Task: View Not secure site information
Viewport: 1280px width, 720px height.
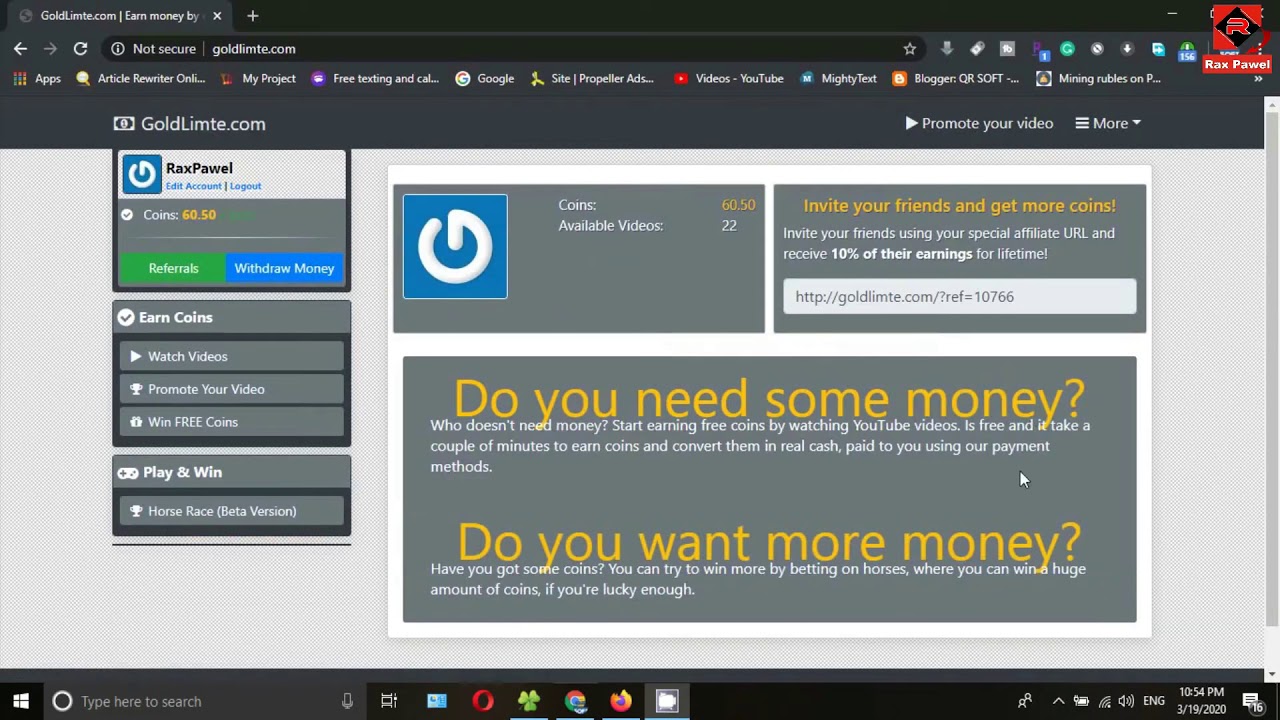Action: 153,48
